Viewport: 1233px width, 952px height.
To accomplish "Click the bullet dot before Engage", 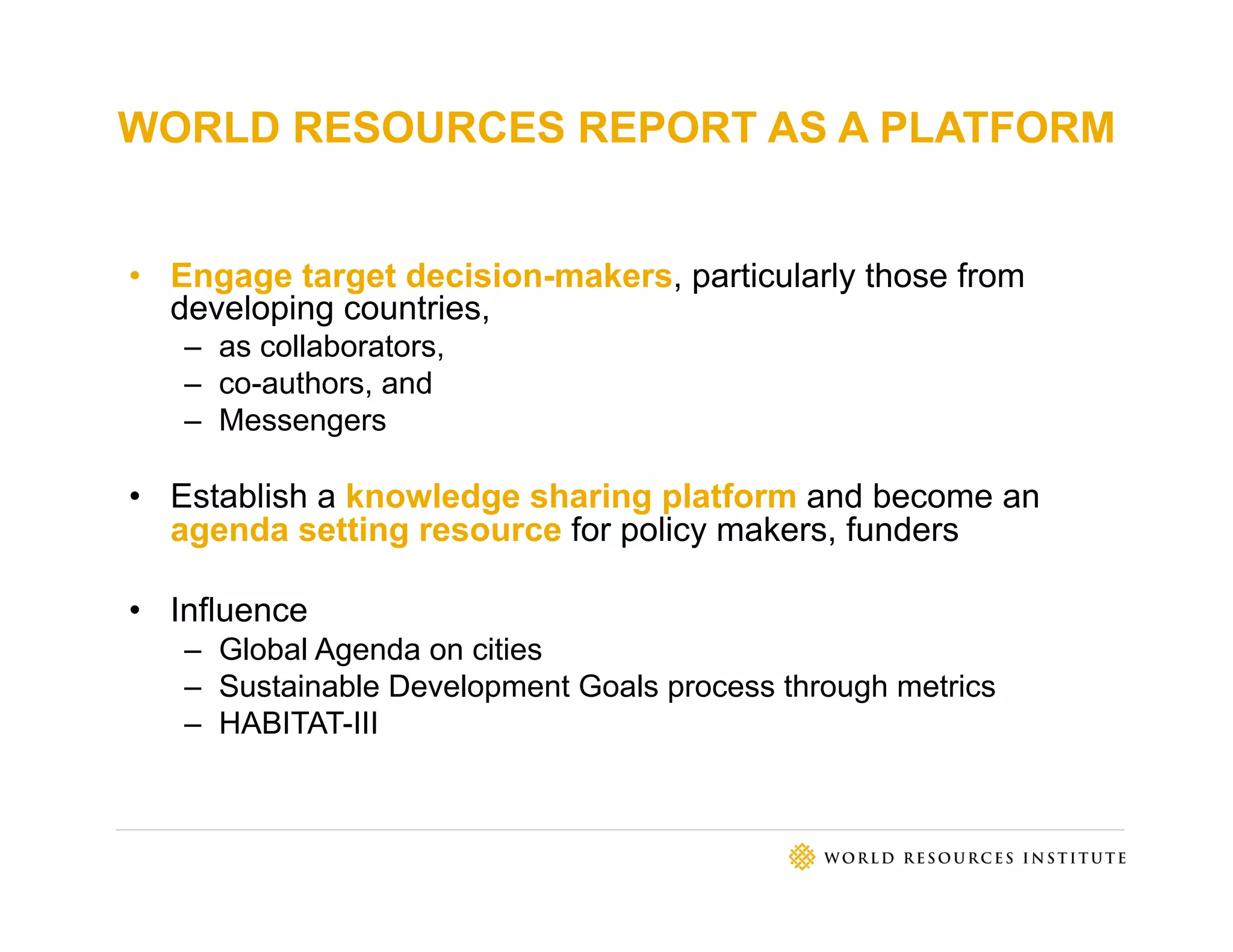I will 135,276.
